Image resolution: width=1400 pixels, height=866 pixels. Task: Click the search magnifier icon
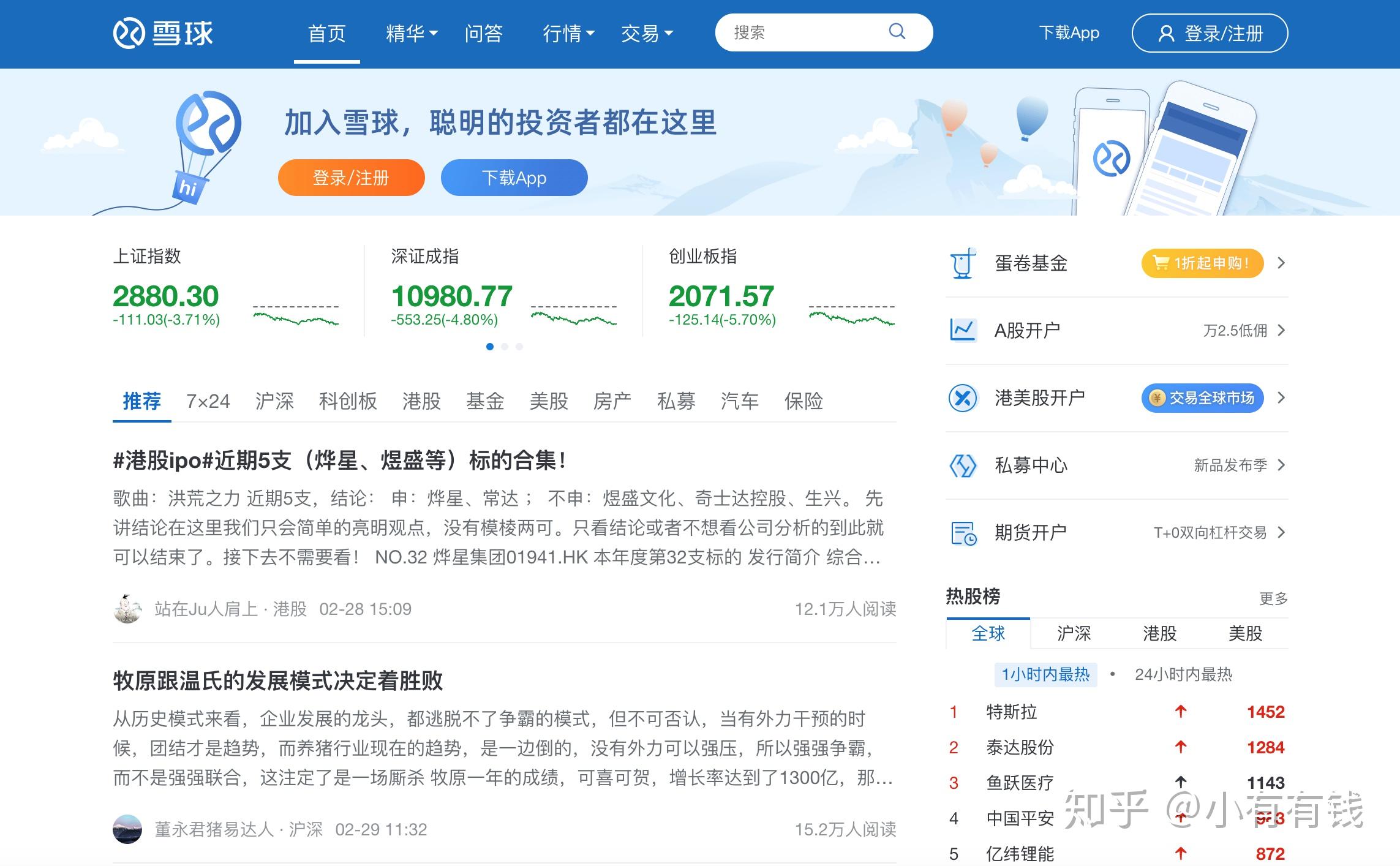897,31
